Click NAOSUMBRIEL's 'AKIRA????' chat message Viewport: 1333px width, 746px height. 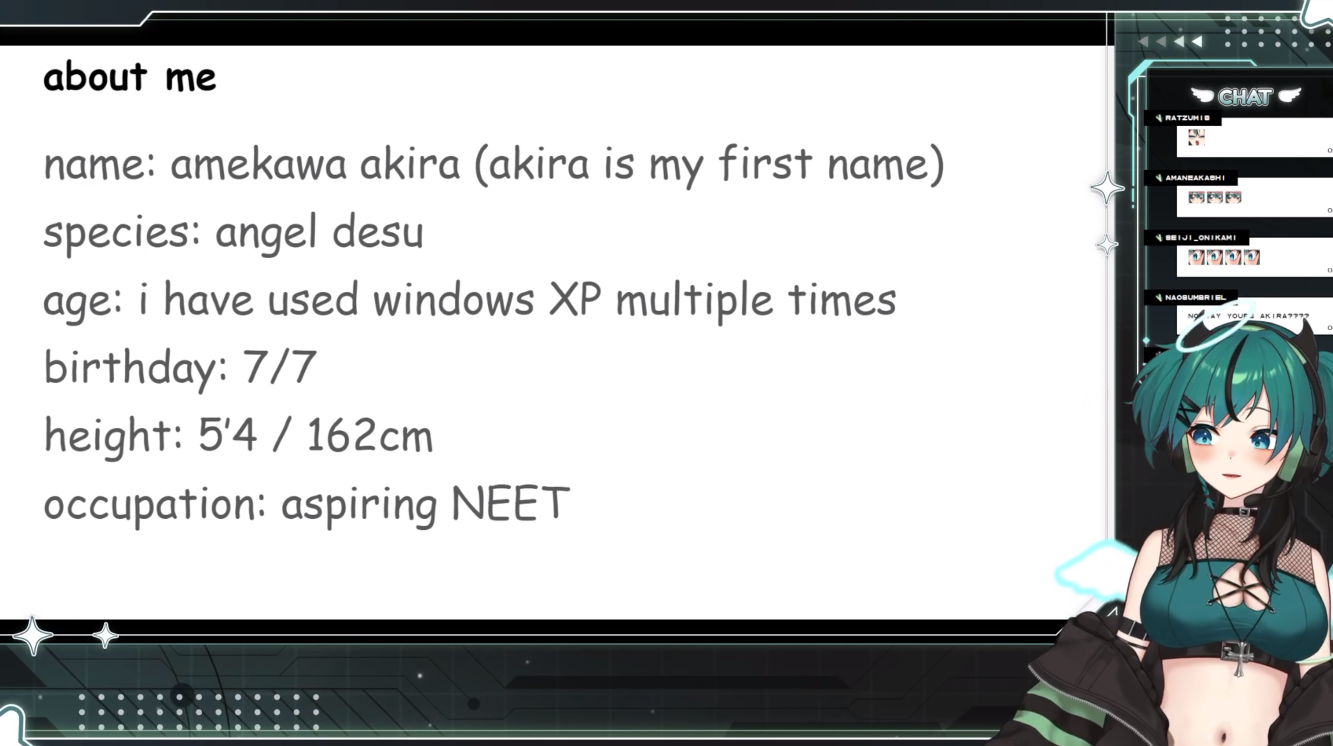pyautogui.click(x=1248, y=316)
